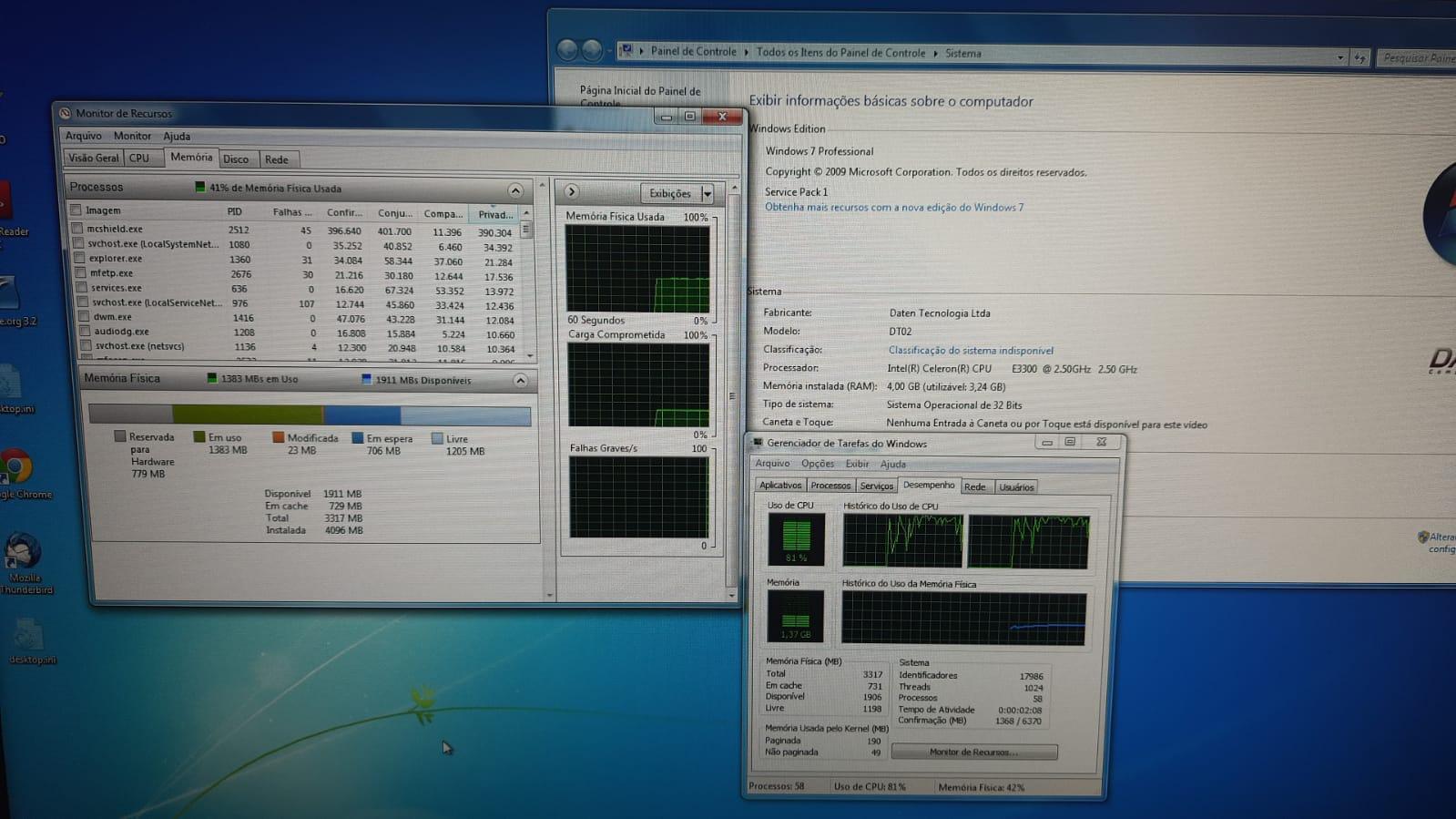The image size is (1456, 819).
Task: Collapse the Processos section
Action: point(515,190)
